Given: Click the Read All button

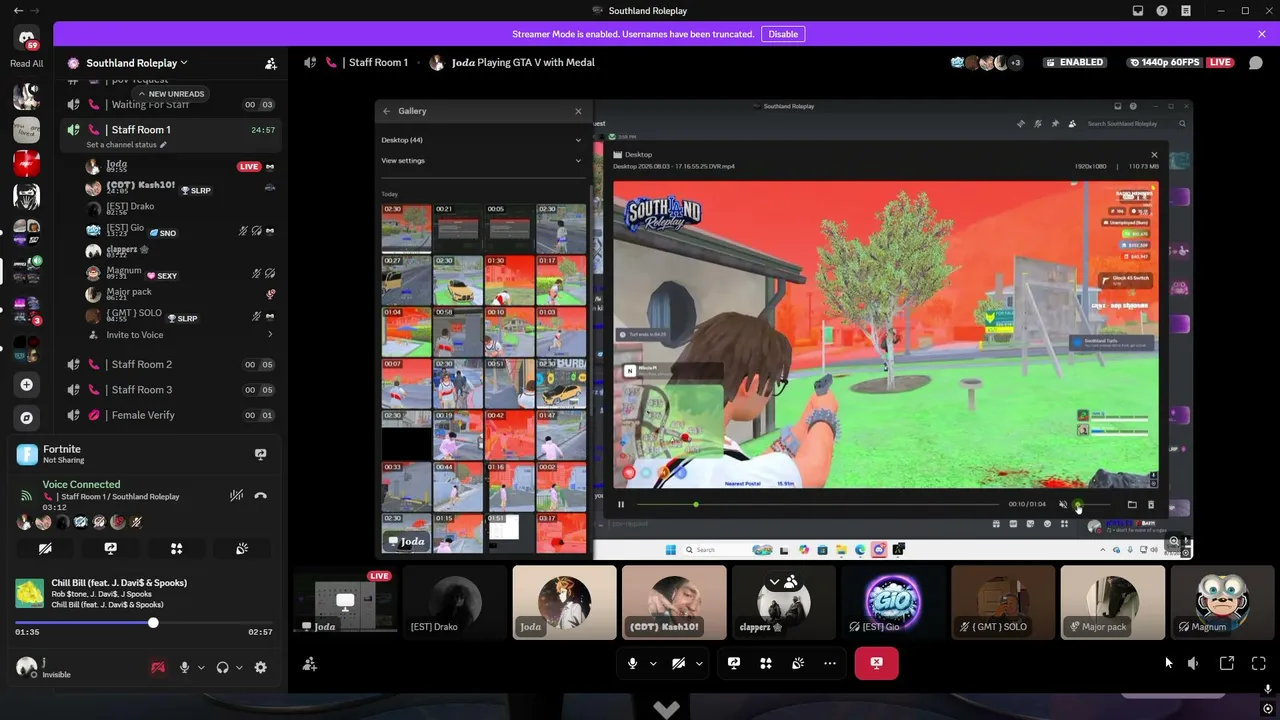Looking at the screenshot, I should click(x=27, y=64).
